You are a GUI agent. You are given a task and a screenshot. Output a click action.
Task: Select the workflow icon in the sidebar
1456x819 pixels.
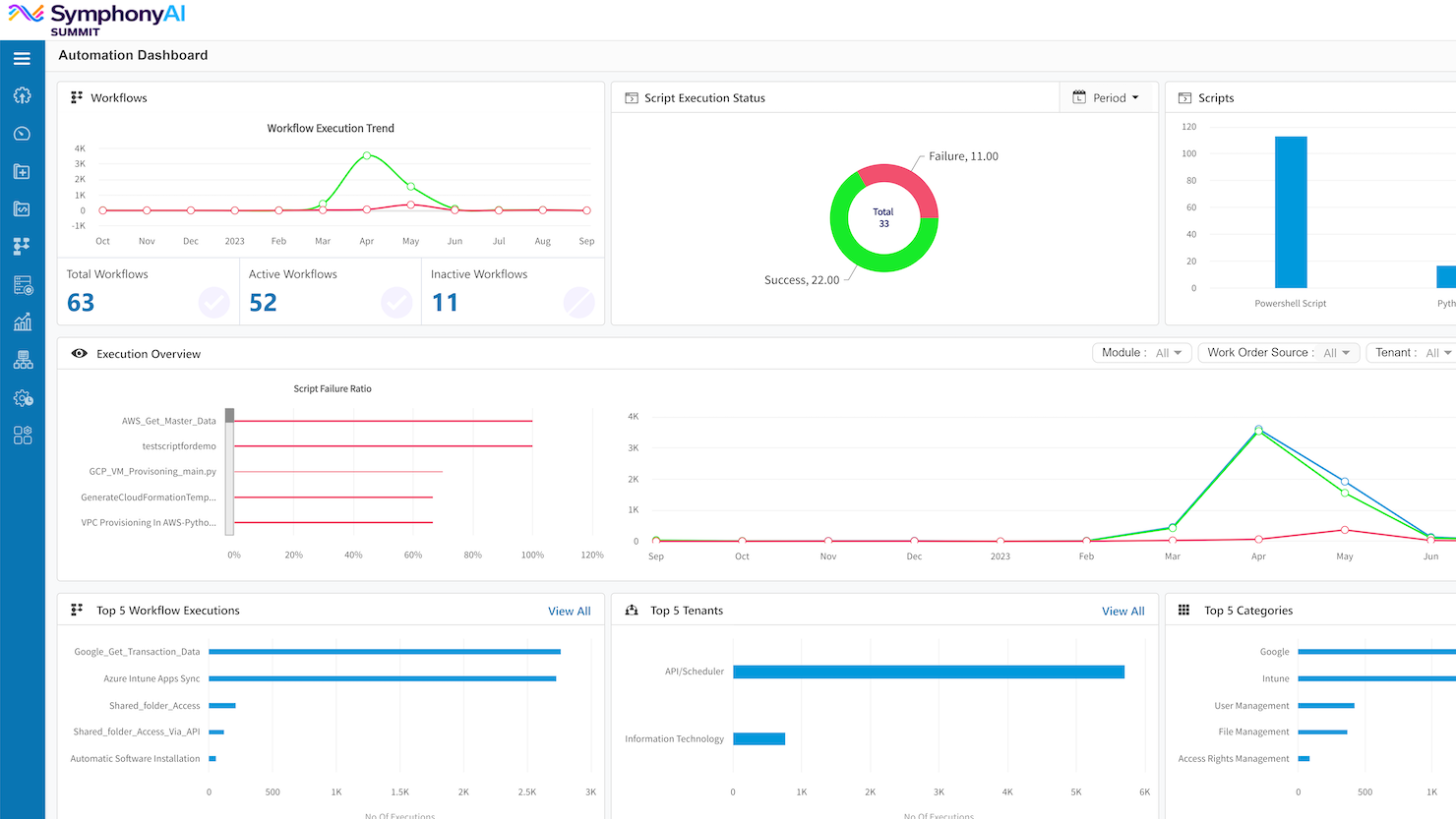click(22, 246)
